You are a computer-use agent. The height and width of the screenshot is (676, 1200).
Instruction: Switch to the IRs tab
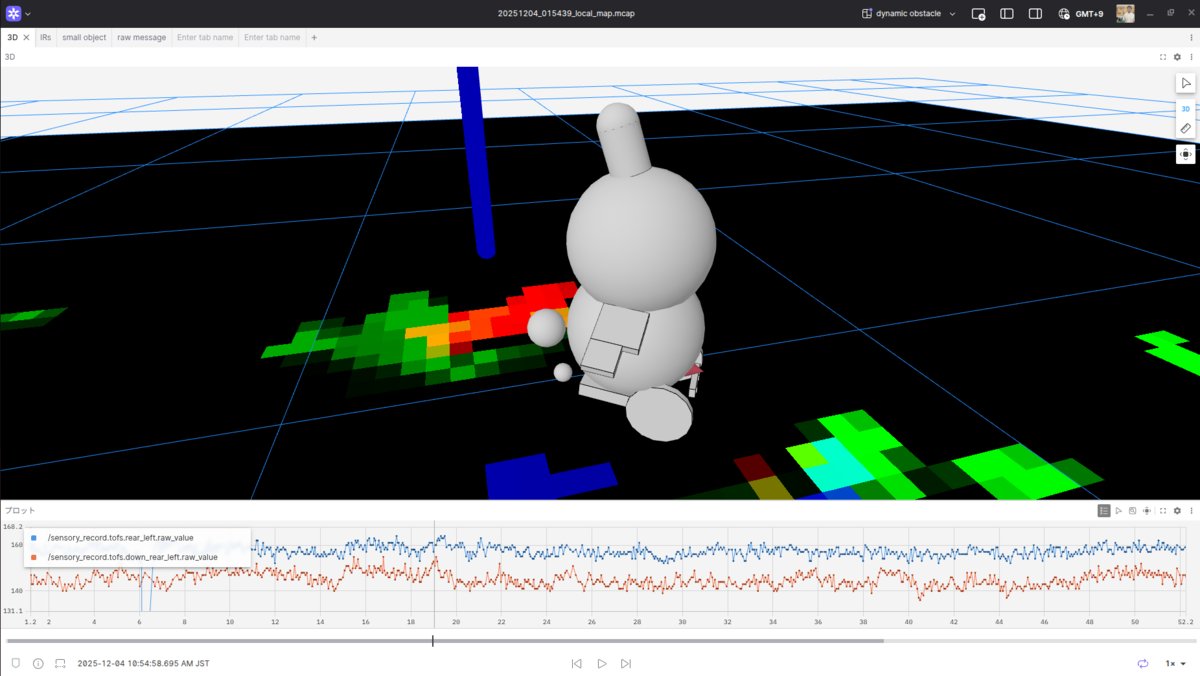(x=46, y=37)
